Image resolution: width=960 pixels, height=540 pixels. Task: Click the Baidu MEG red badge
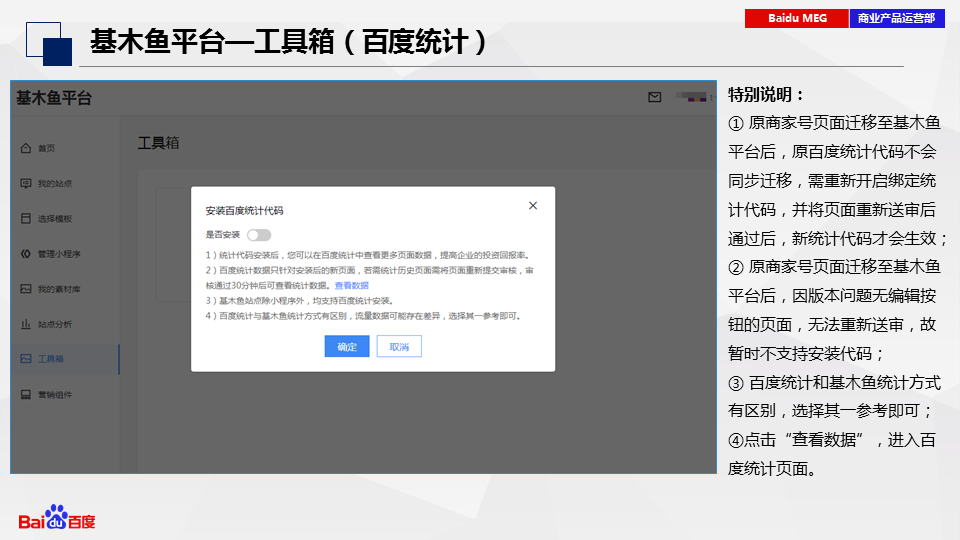797,18
